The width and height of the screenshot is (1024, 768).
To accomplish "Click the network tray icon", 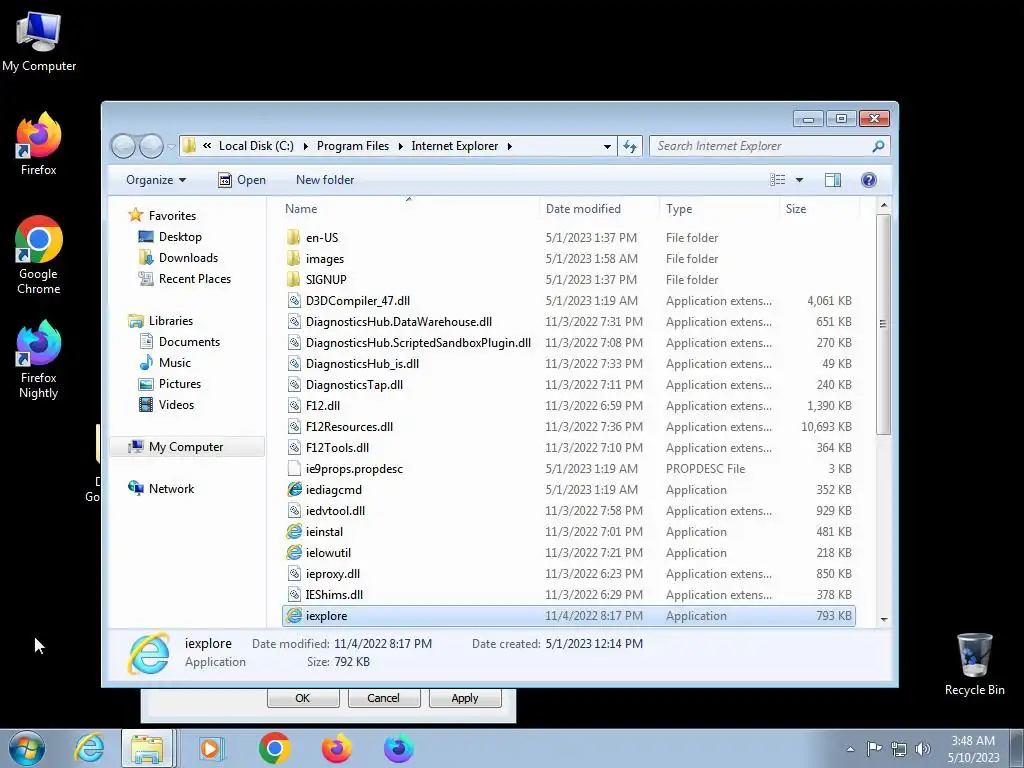I will click(899, 748).
